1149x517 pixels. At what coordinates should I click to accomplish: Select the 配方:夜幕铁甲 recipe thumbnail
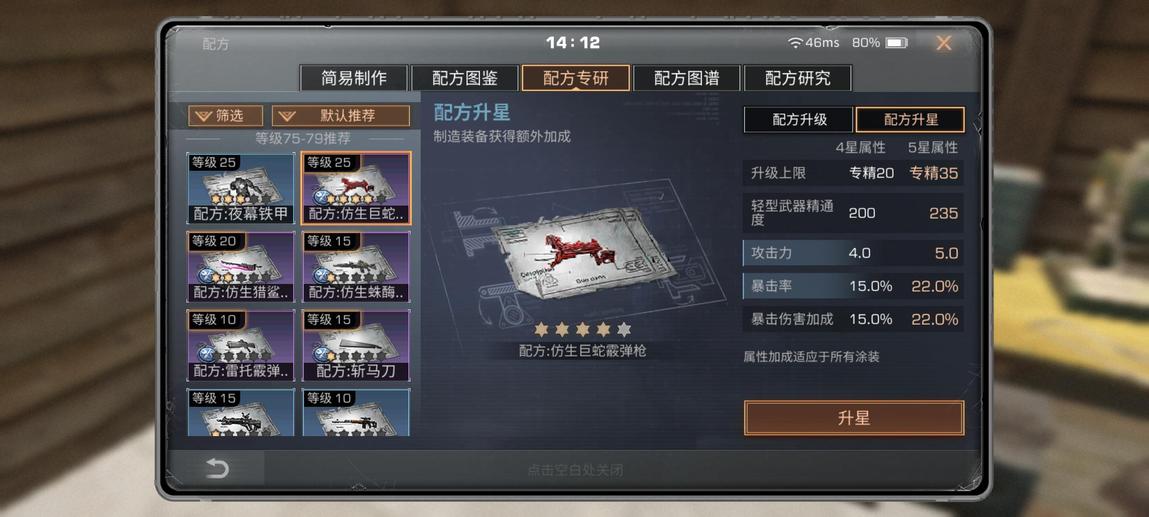241,188
